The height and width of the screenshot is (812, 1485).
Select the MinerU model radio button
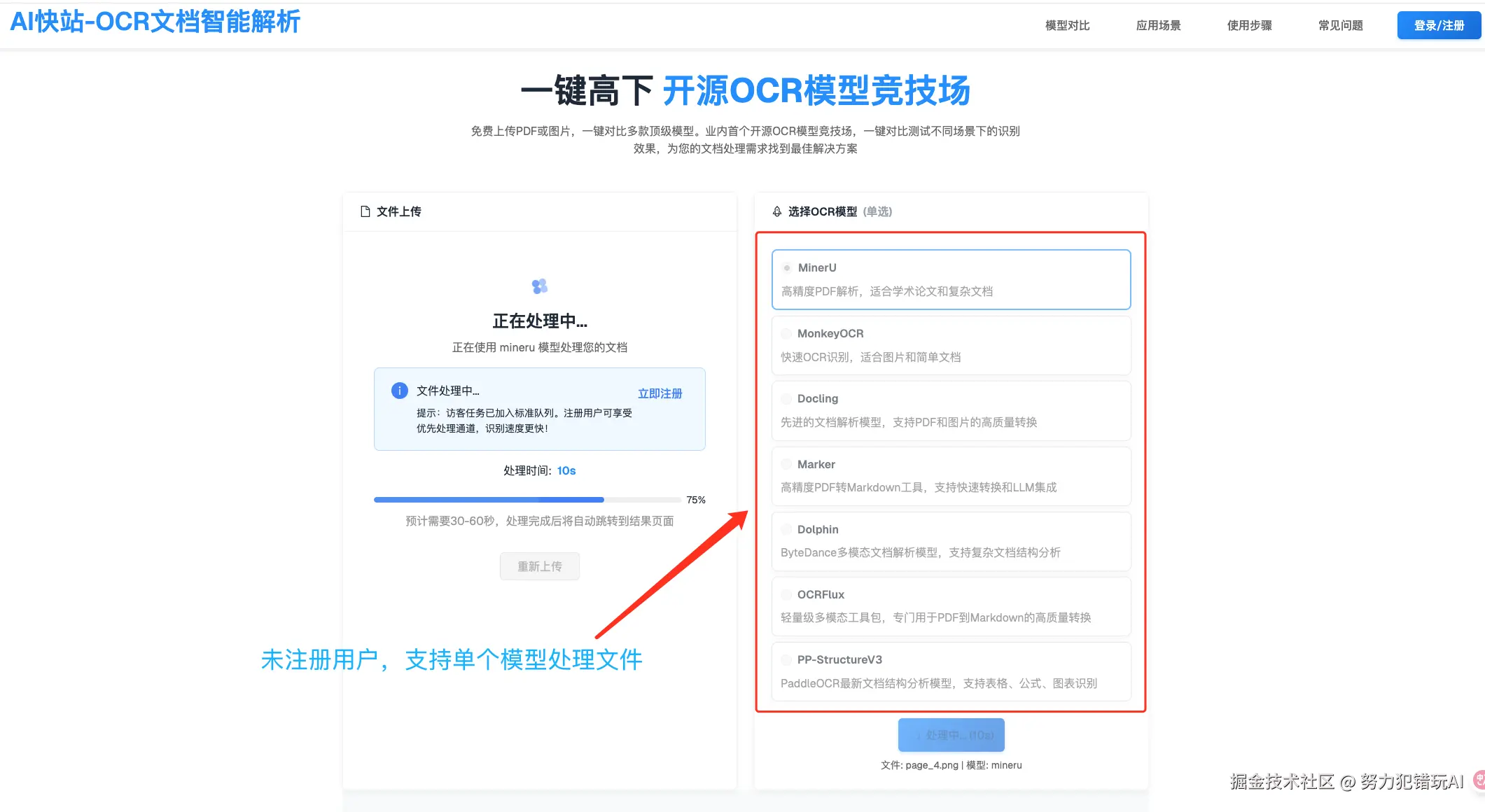(786, 267)
